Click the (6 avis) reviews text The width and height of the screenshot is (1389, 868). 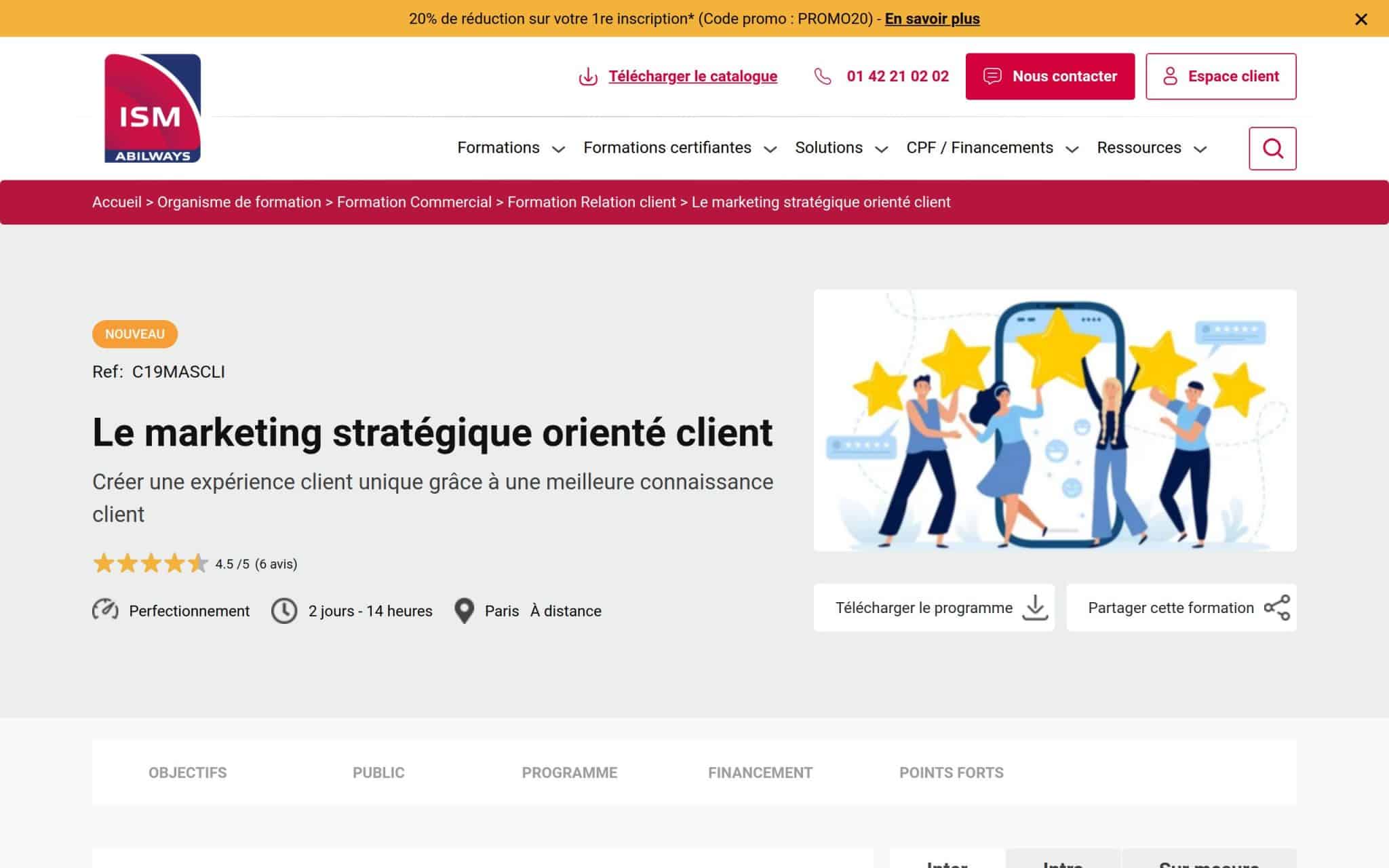276,564
